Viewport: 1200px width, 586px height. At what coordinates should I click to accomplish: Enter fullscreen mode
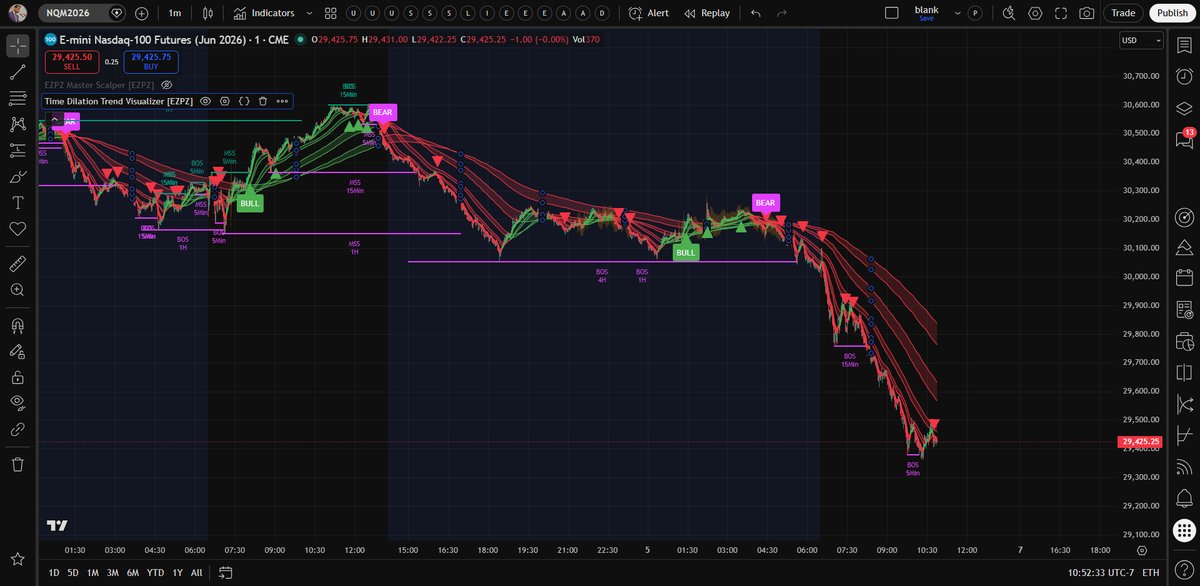coord(1061,13)
